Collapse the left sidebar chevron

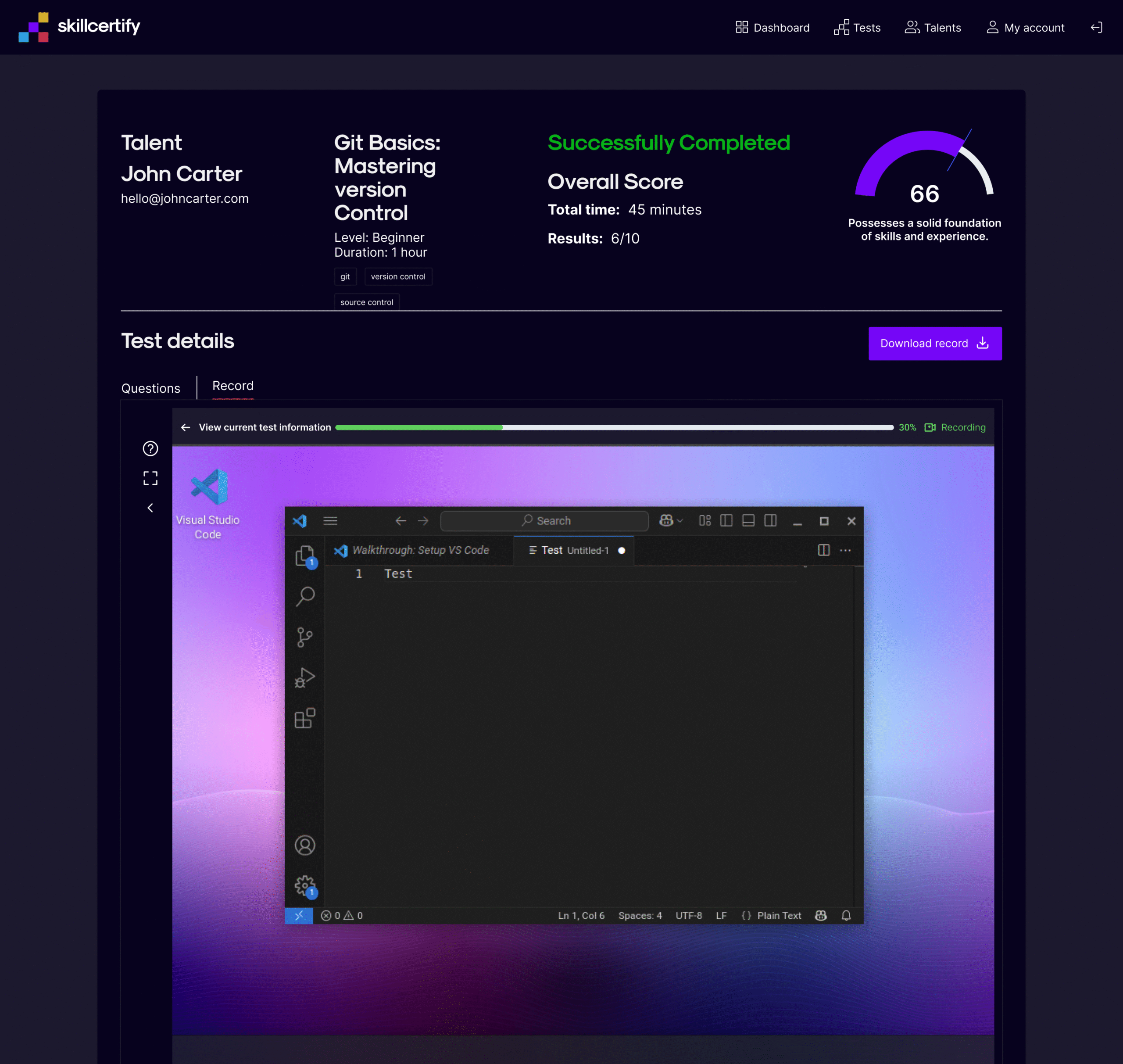tap(150, 508)
